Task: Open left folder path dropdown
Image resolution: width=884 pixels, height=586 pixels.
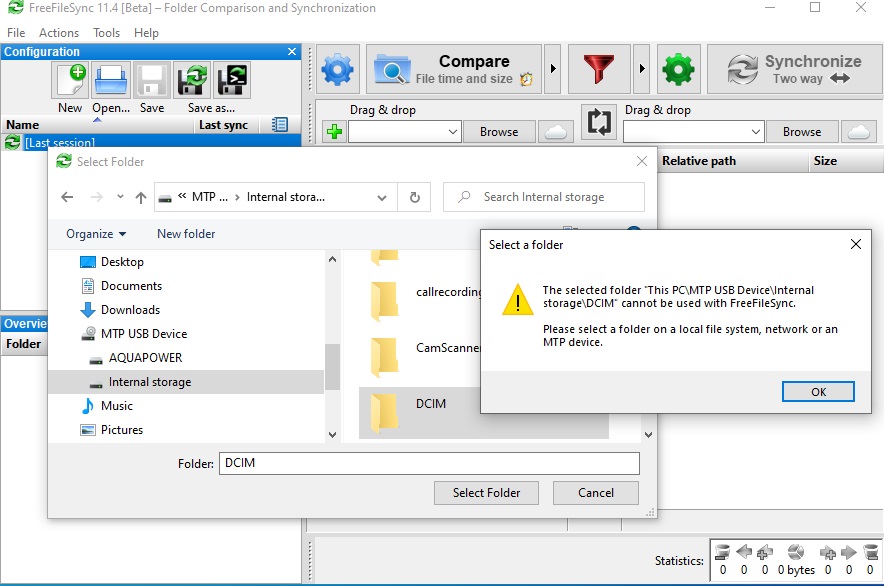Action: [452, 132]
